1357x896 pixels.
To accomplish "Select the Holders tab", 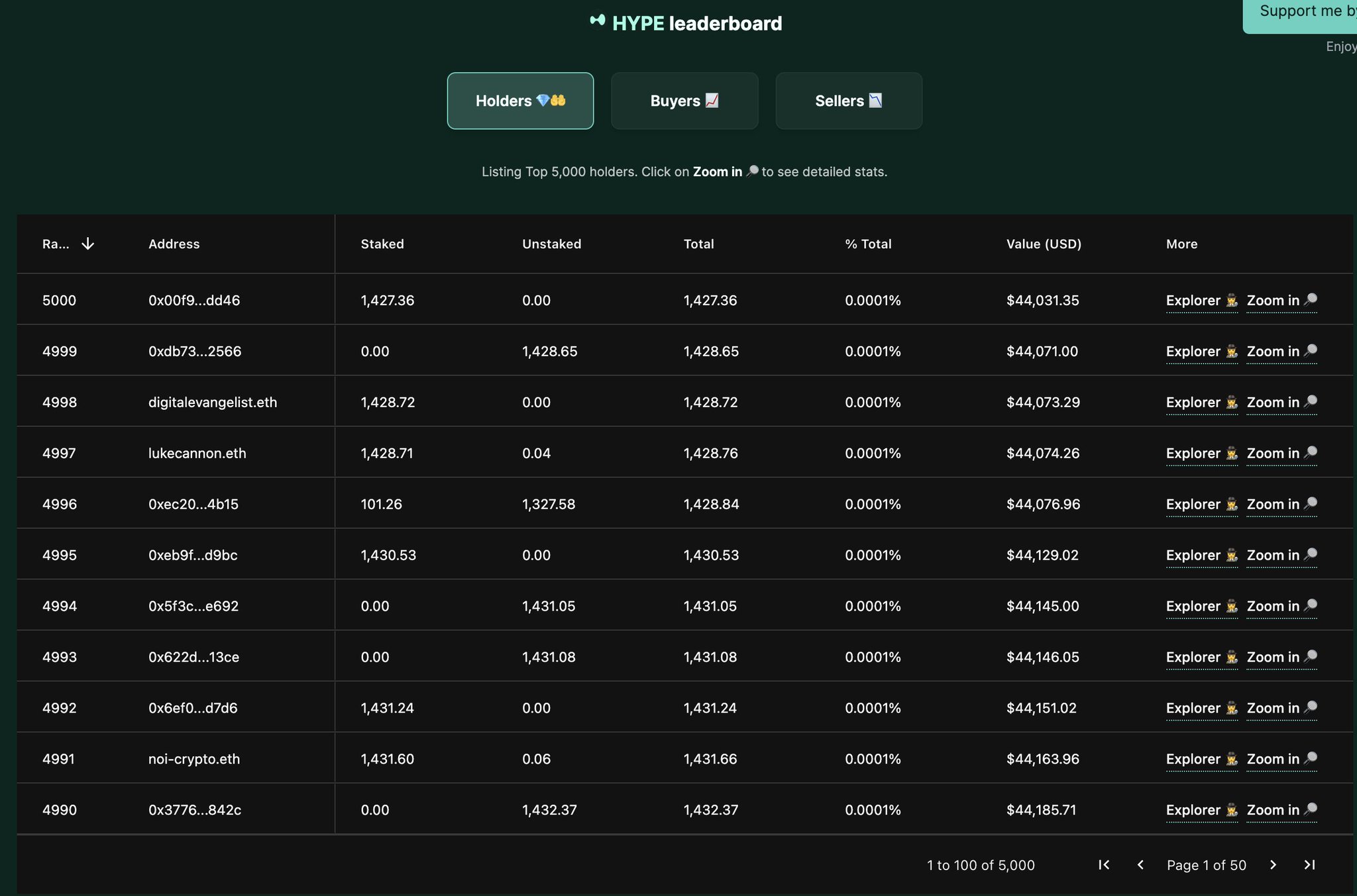I will (x=520, y=101).
